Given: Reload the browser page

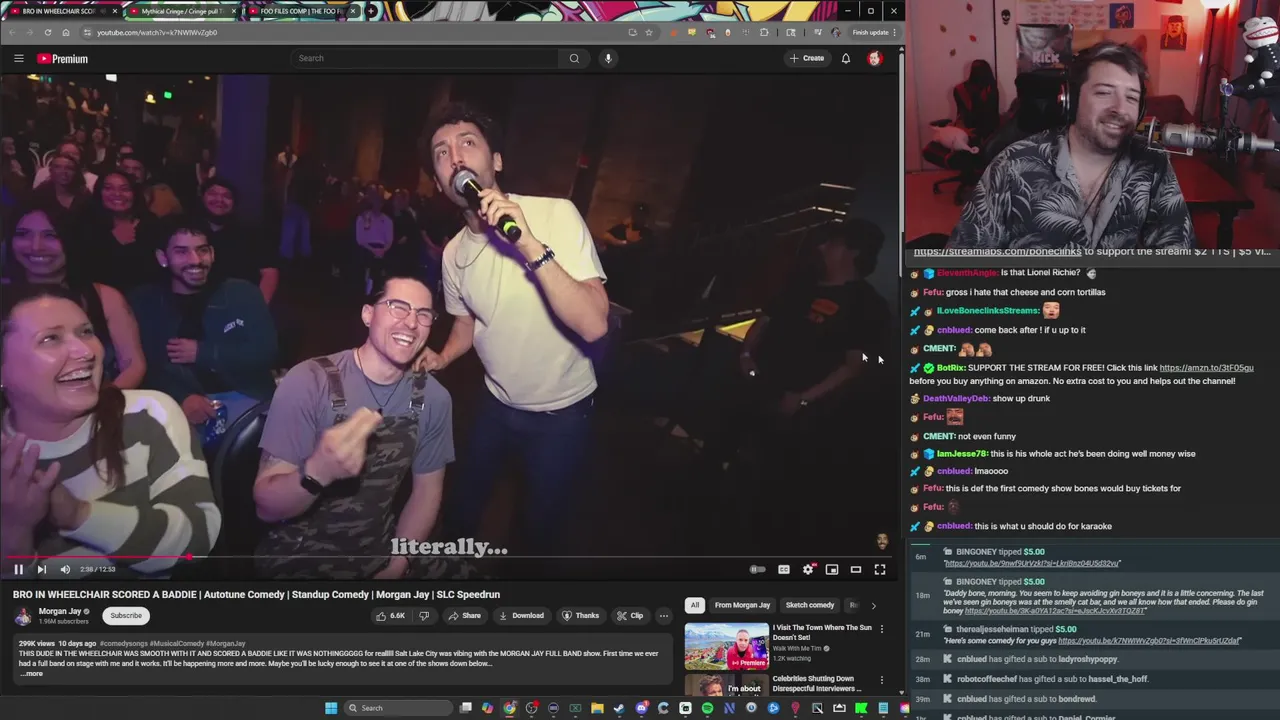Looking at the screenshot, I should pyautogui.click(x=47, y=32).
